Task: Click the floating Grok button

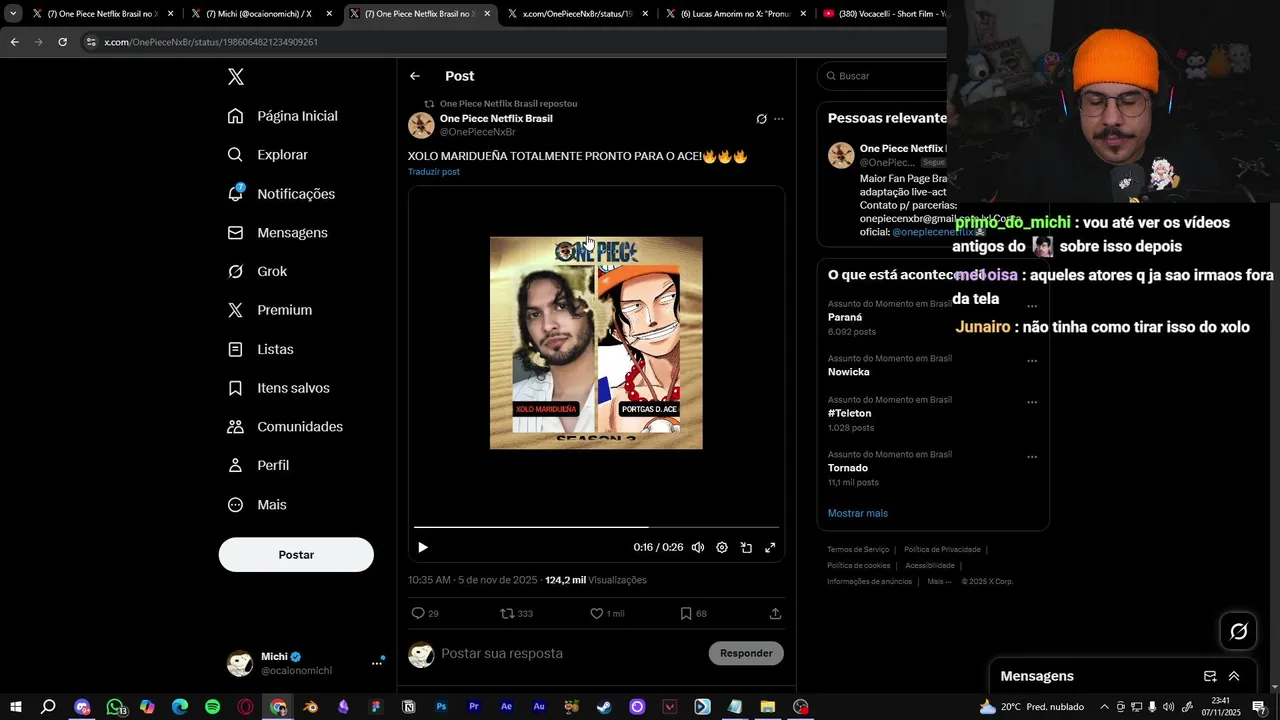Action: point(1238,631)
